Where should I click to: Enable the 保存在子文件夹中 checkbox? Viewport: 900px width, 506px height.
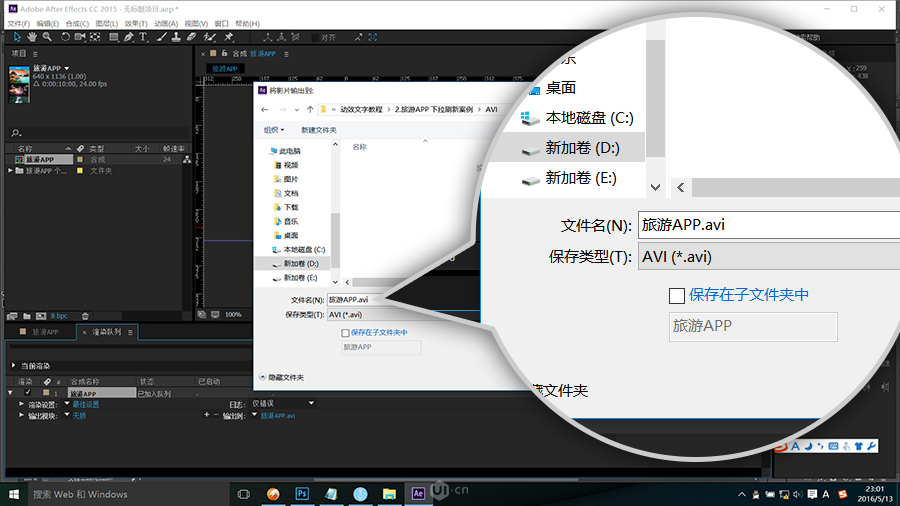click(346, 332)
